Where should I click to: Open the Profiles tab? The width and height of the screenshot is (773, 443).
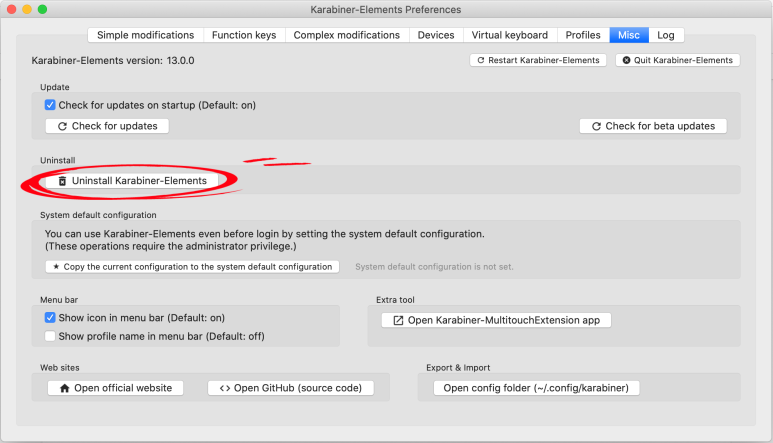coord(583,35)
